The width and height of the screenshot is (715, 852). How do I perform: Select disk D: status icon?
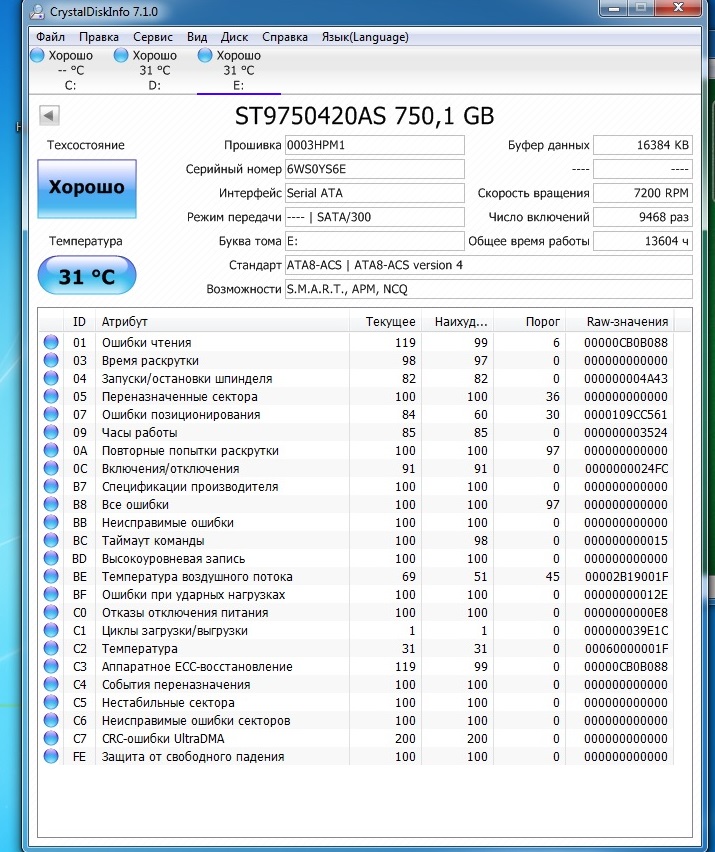tap(122, 56)
